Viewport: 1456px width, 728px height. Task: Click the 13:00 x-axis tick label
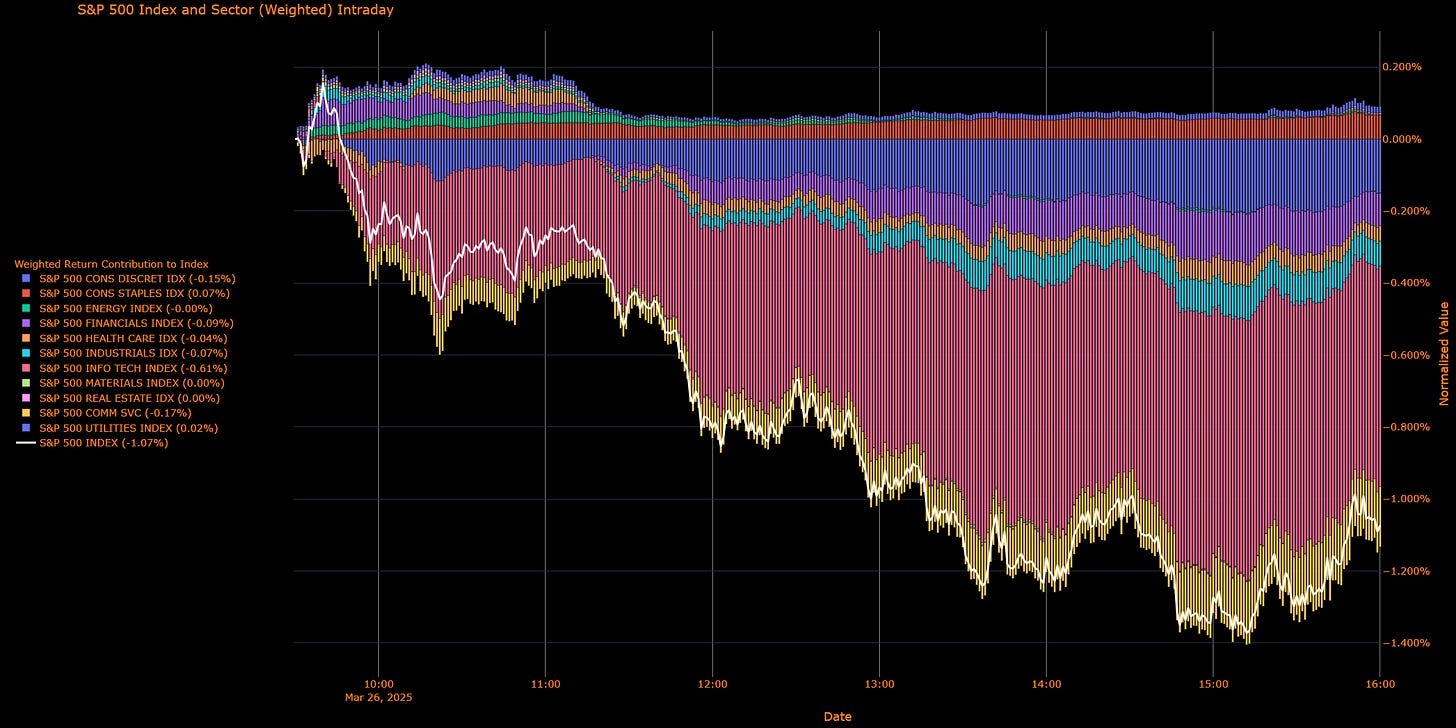[x=879, y=685]
